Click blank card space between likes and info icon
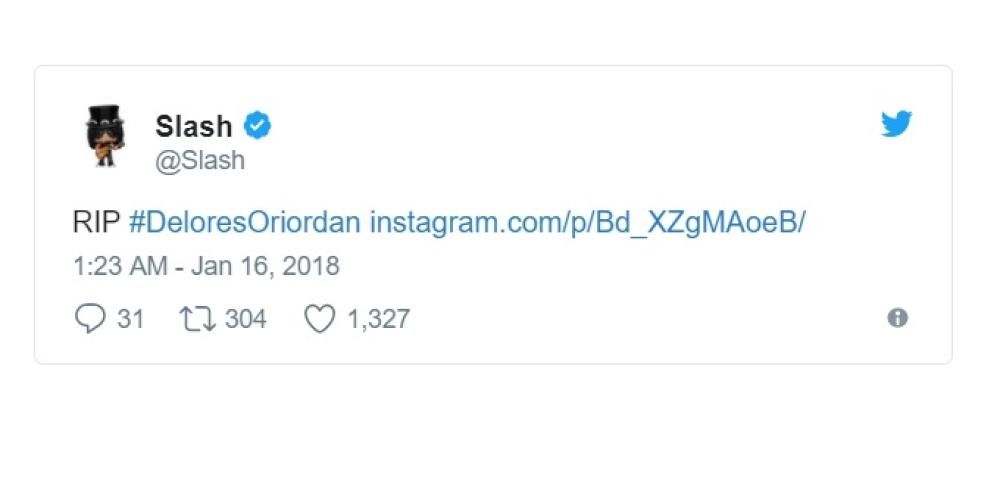 coord(650,319)
